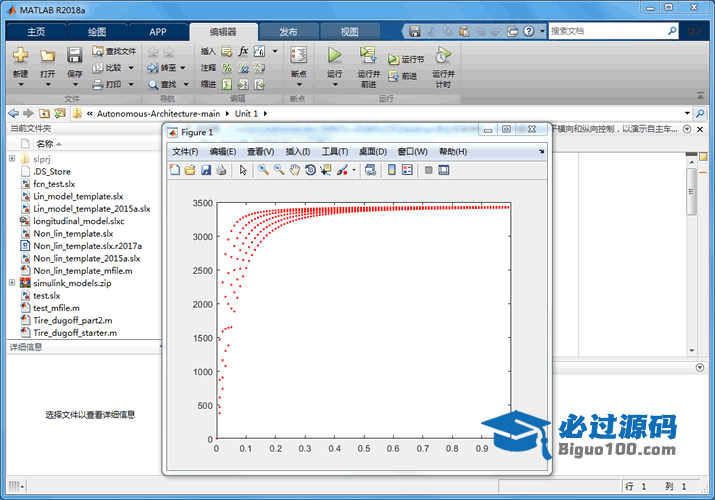Open Figure 1 Insert (插入) menu
Image resolution: width=715 pixels, height=500 pixels.
[x=298, y=152]
